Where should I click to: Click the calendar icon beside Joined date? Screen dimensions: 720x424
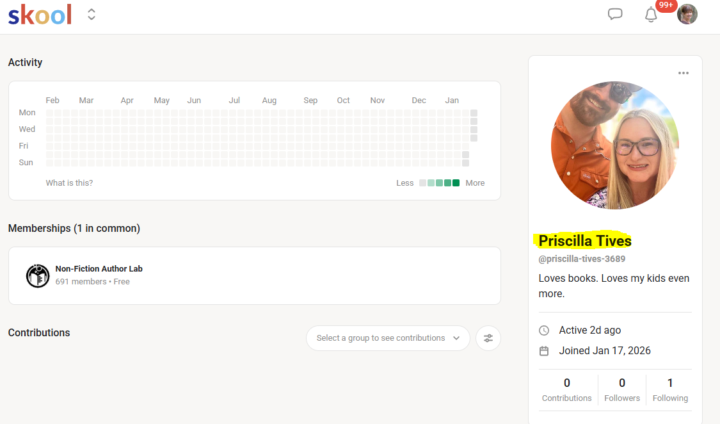click(x=544, y=351)
